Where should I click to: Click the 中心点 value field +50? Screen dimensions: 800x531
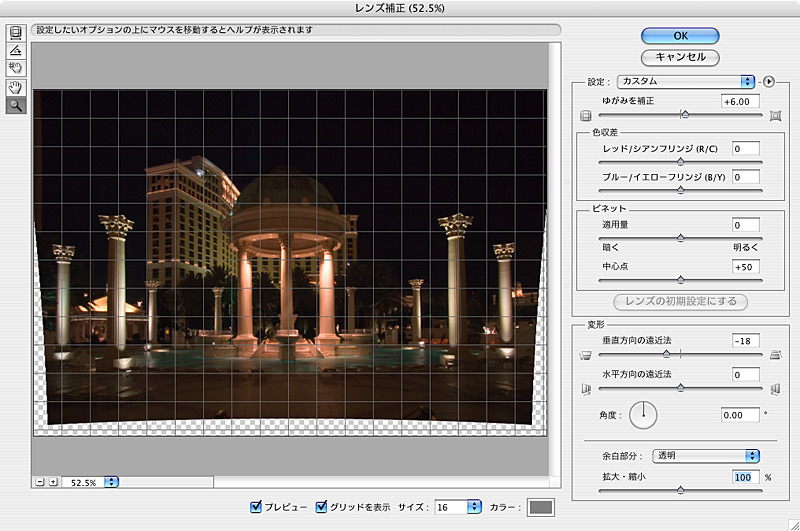click(745, 267)
